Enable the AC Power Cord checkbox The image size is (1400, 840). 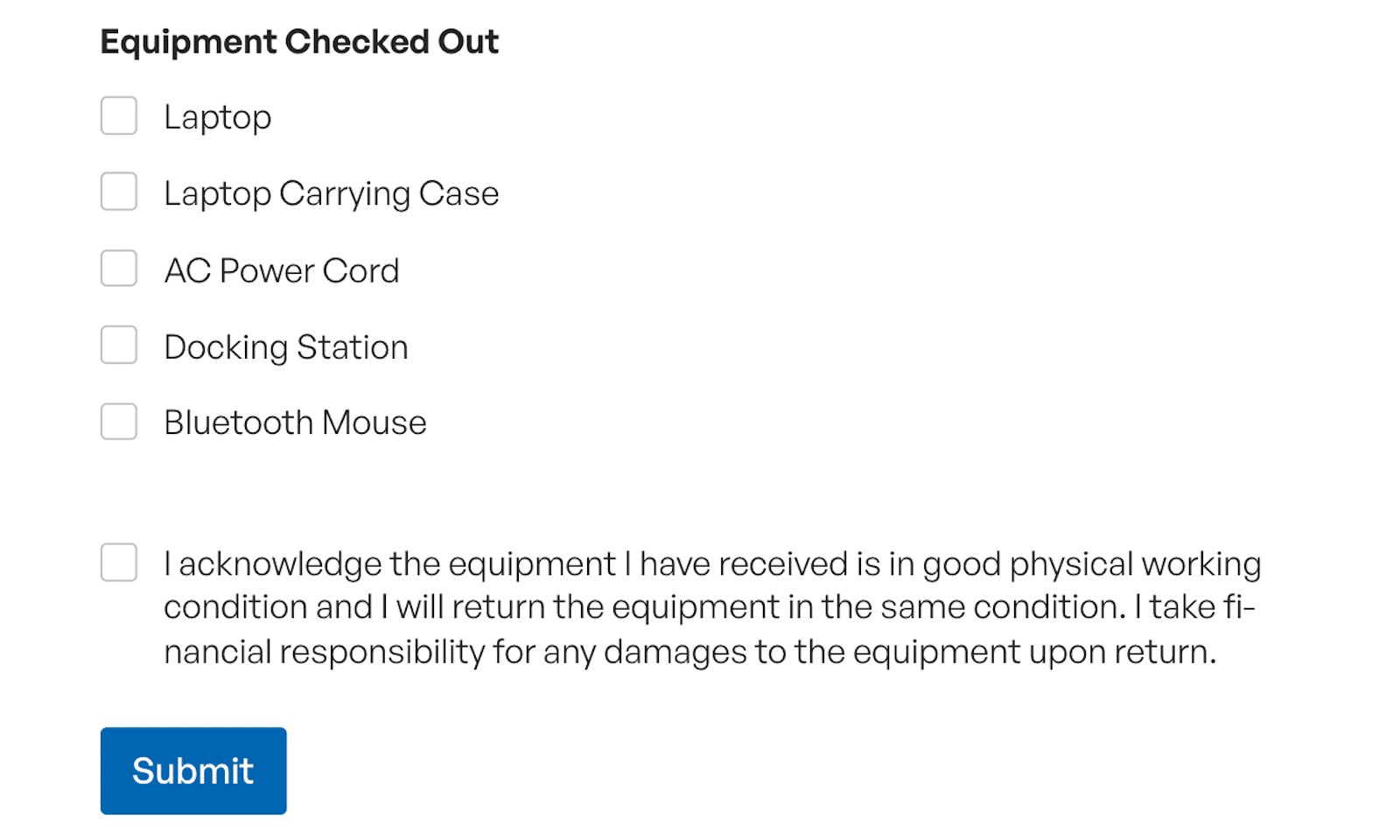[119, 269]
